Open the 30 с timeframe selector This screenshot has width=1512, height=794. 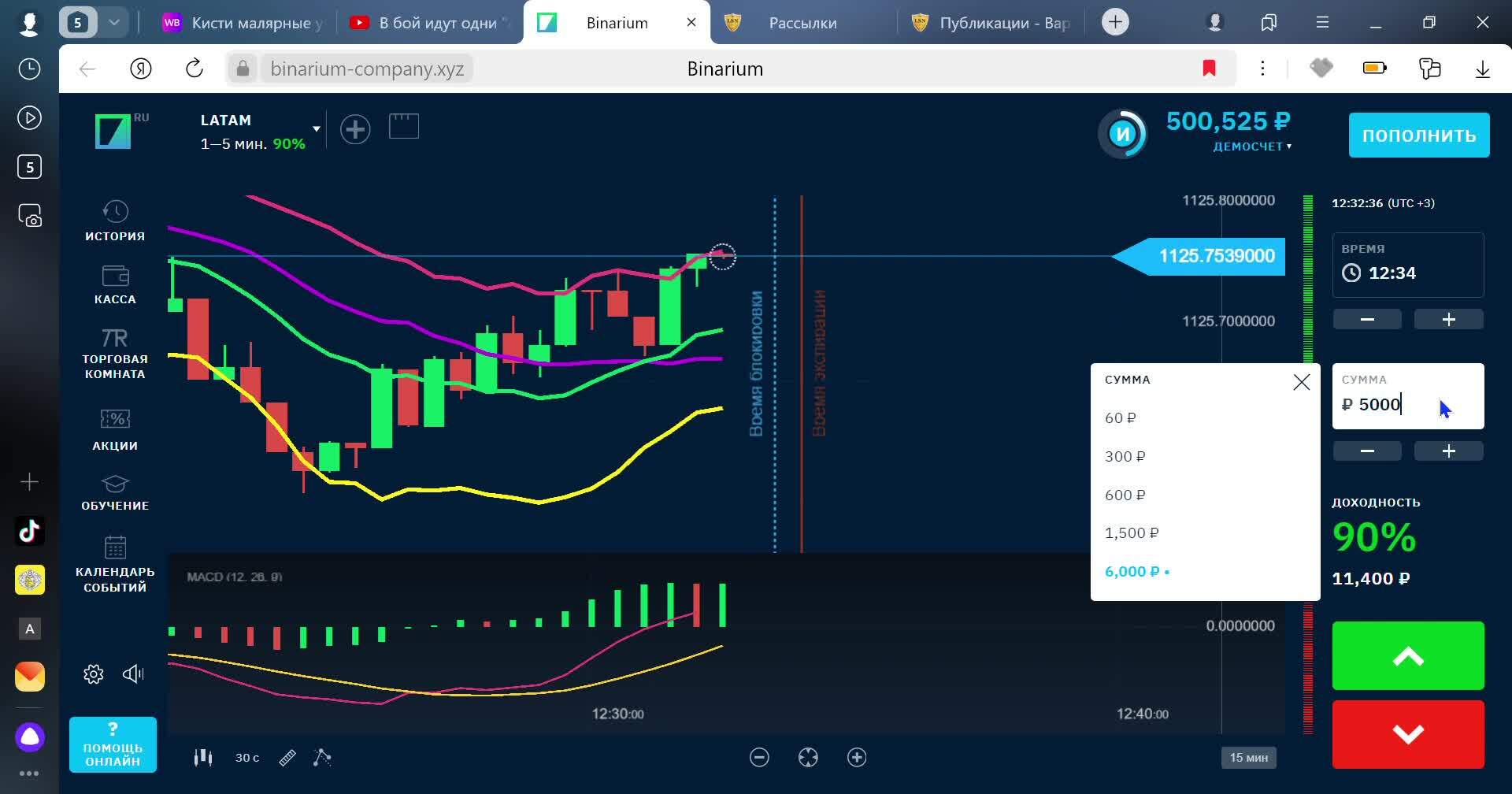(x=246, y=758)
